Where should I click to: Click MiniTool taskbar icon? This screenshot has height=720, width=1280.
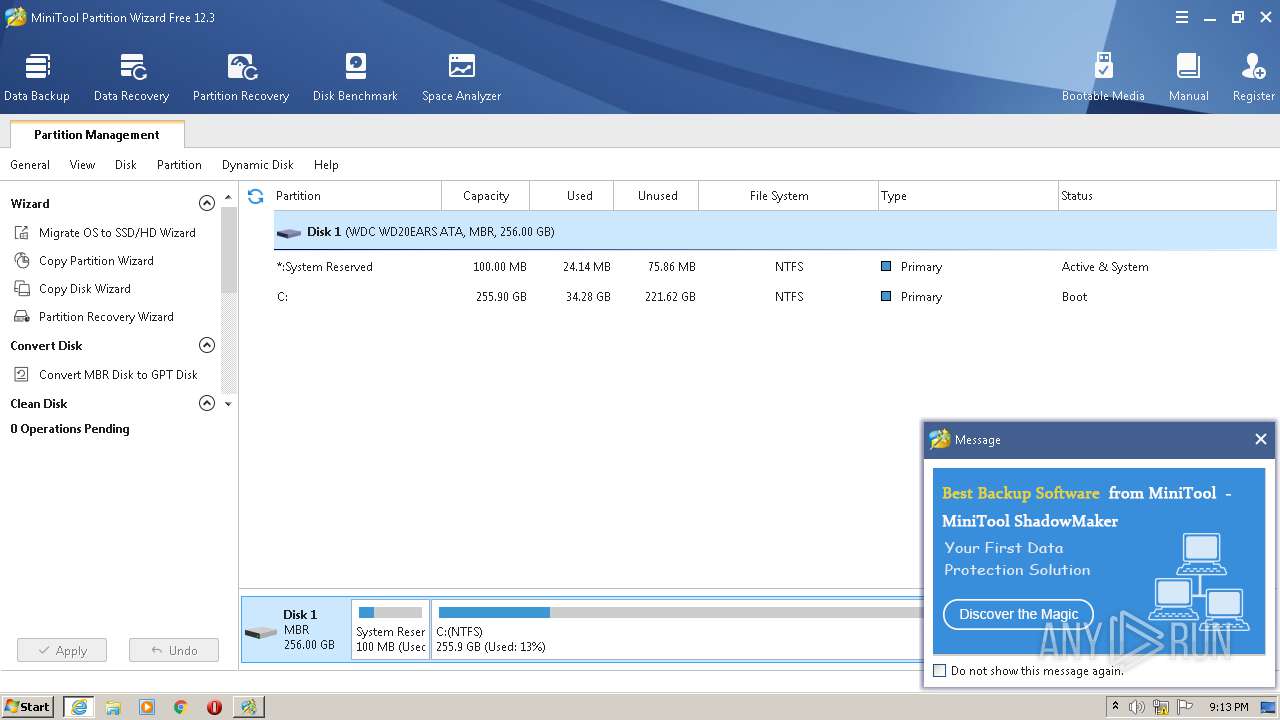[248, 707]
